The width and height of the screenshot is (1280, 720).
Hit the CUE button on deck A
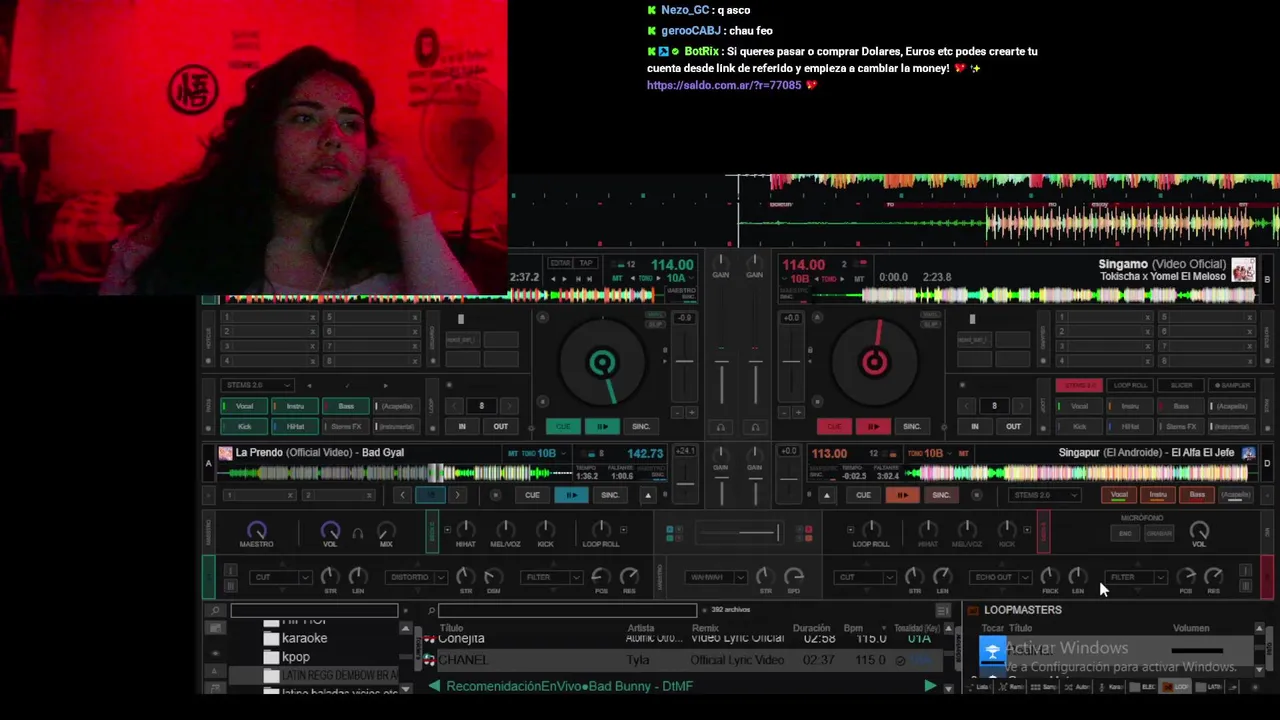tap(563, 426)
